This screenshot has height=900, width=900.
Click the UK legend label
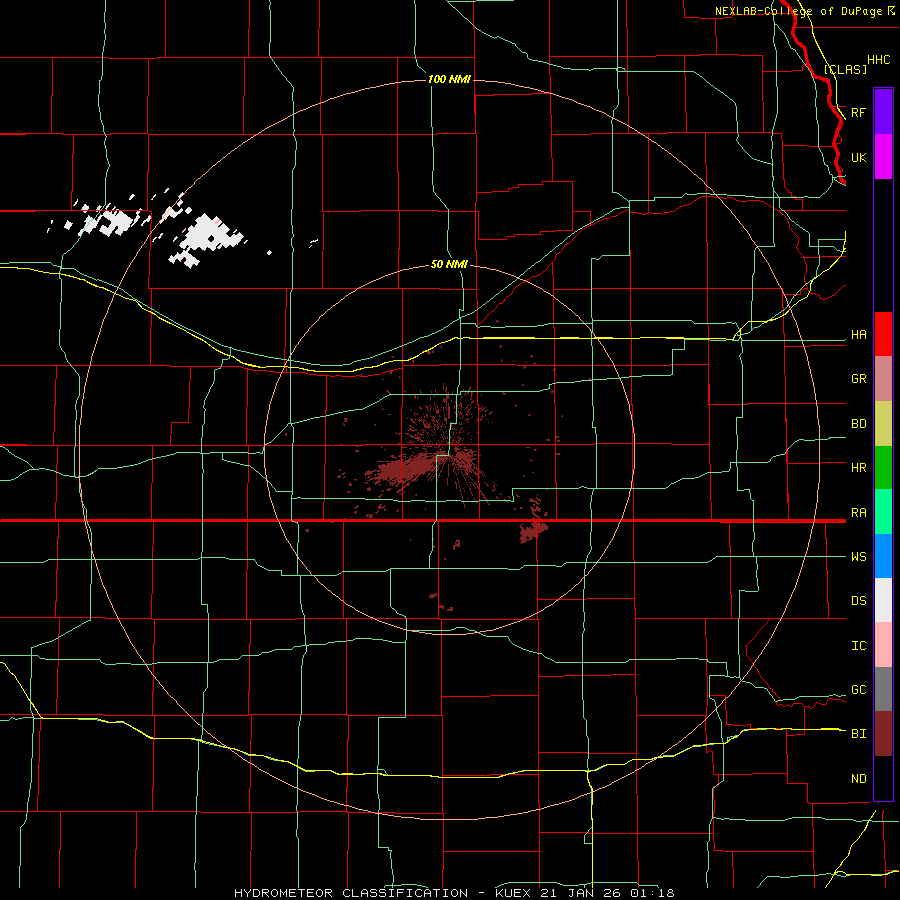858,157
